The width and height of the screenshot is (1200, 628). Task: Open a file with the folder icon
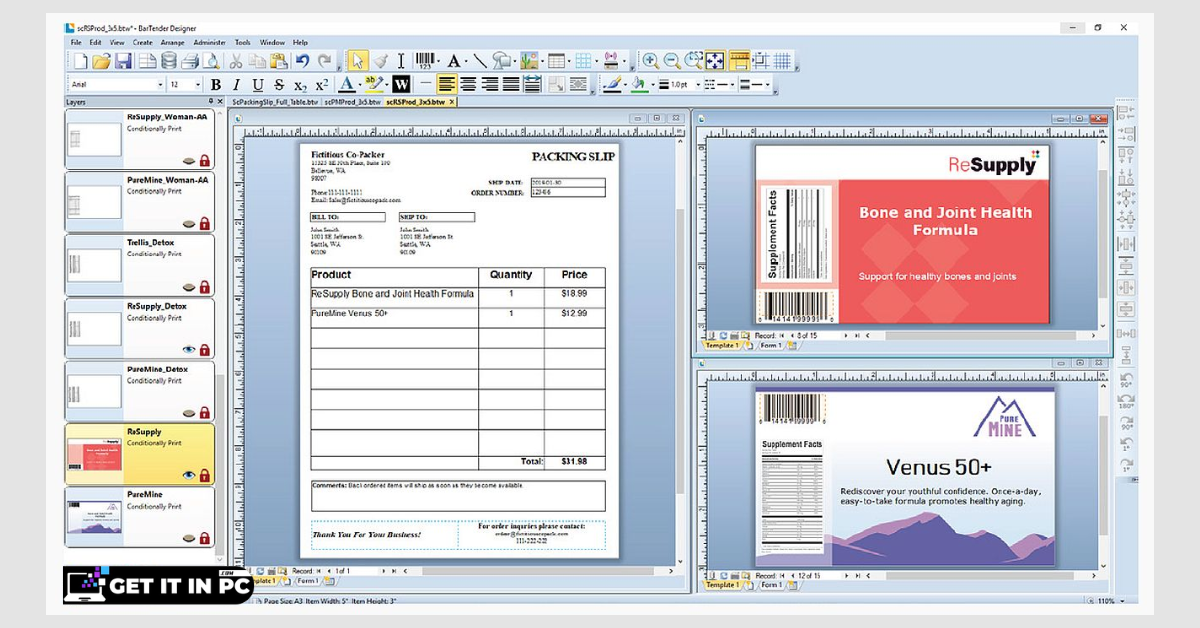click(102, 61)
